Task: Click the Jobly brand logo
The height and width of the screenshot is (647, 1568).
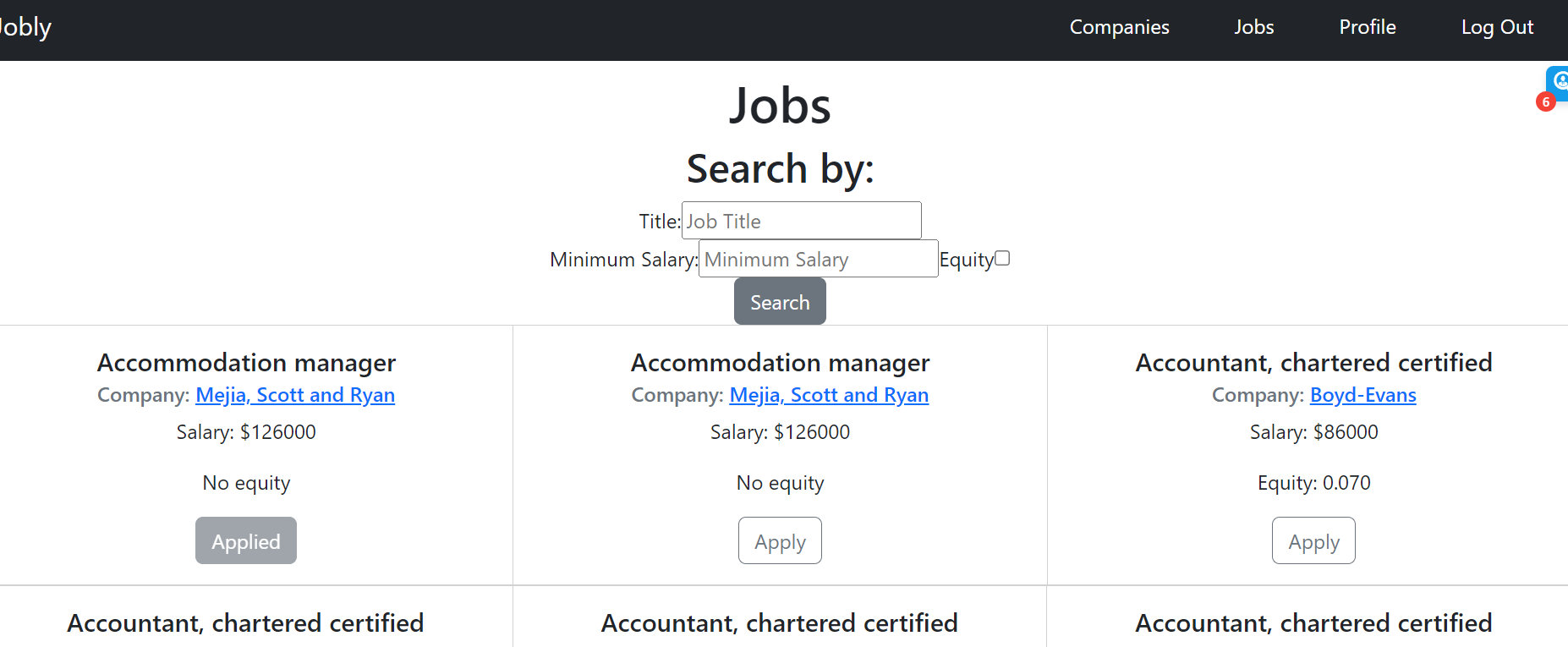Action: (x=25, y=28)
